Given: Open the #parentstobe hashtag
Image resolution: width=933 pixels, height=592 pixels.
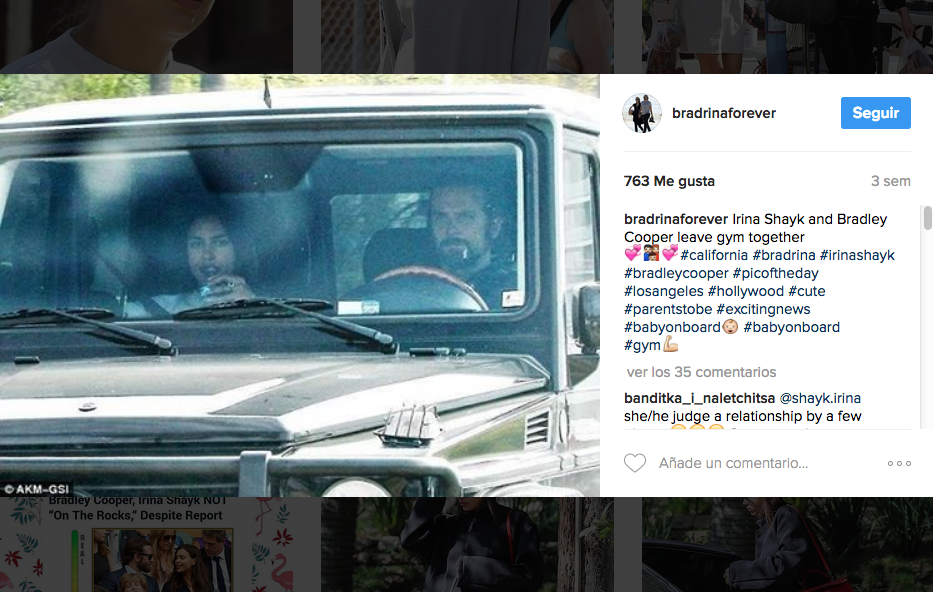Looking at the screenshot, I should tap(668, 309).
